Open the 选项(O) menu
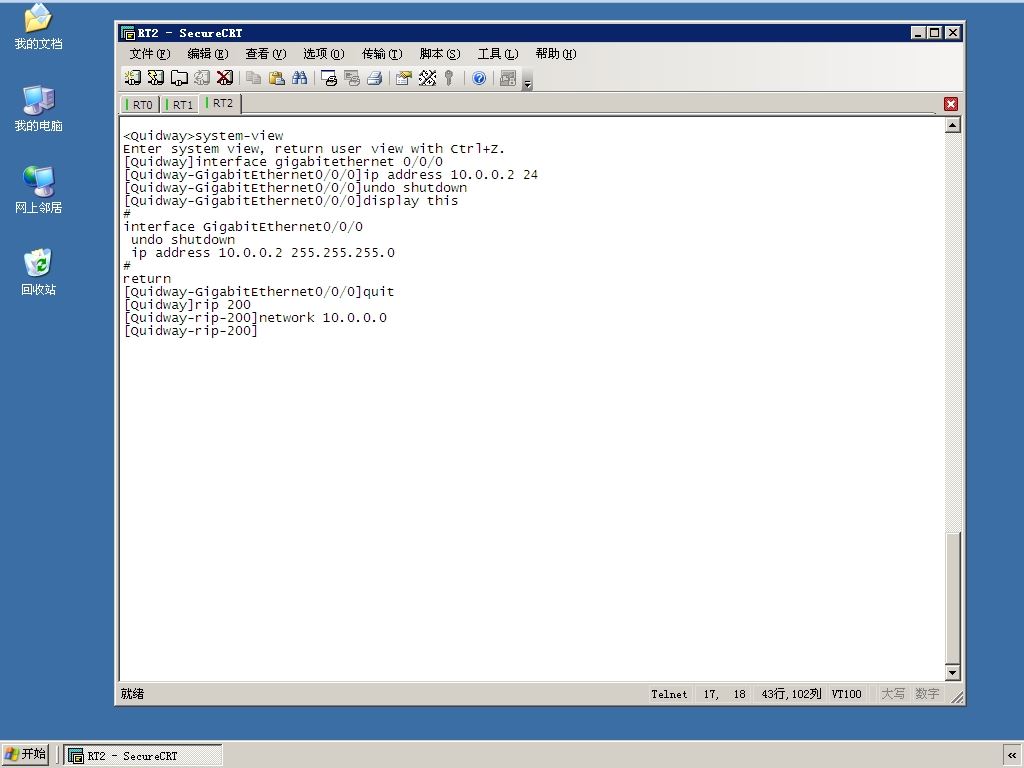The height and width of the screenshot is (768, 1024). (x=323, y=54)
